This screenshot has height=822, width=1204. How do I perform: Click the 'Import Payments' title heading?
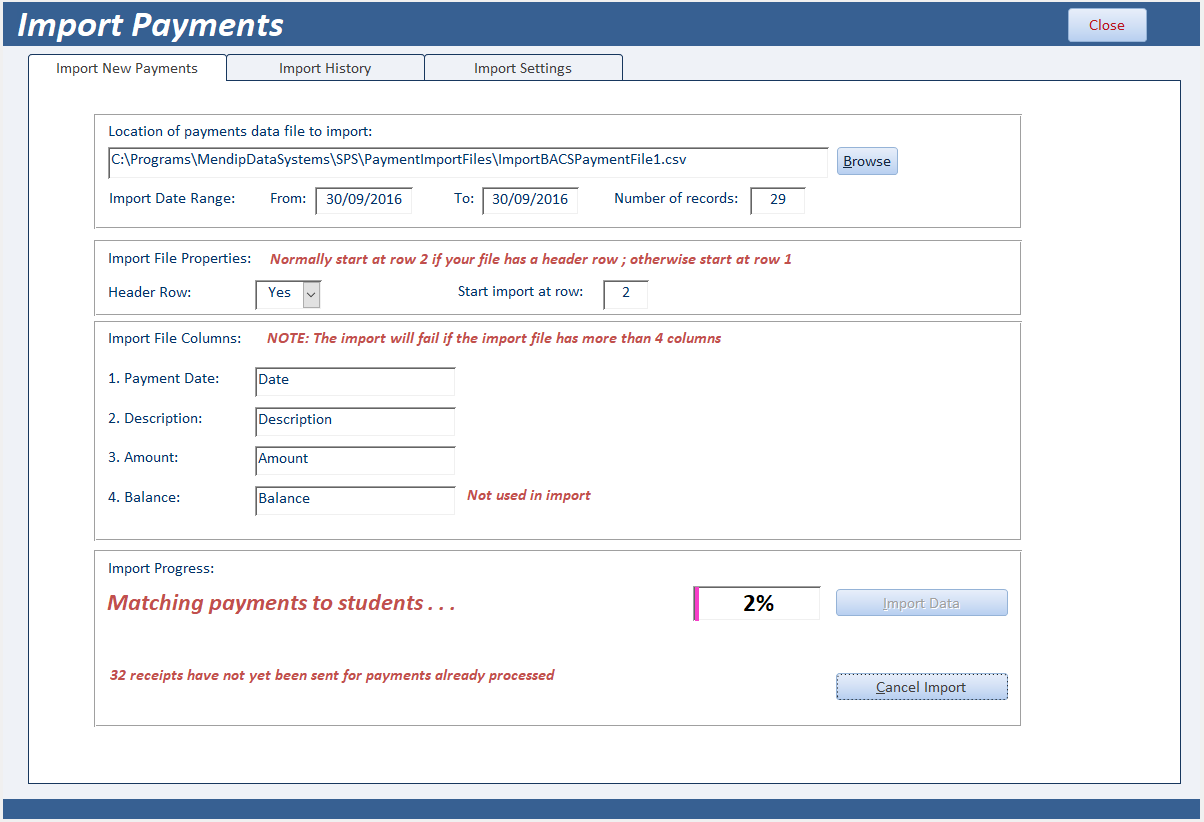[x=151, y=25]
